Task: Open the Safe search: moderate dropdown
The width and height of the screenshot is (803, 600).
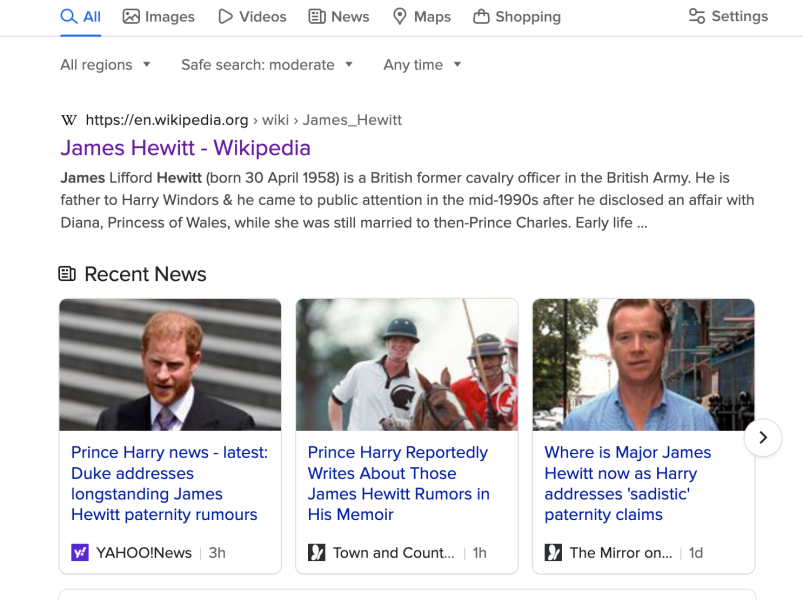Action: click(267, 65)
